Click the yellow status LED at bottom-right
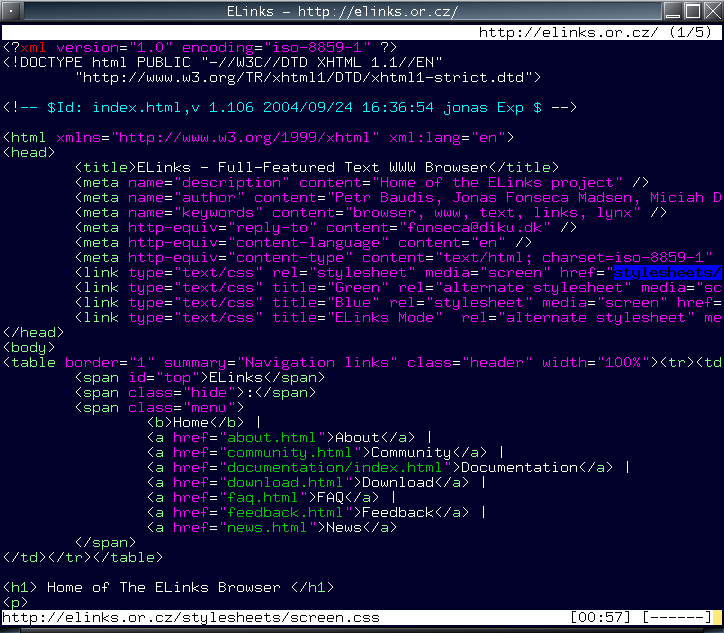 [x=717, y=618]
